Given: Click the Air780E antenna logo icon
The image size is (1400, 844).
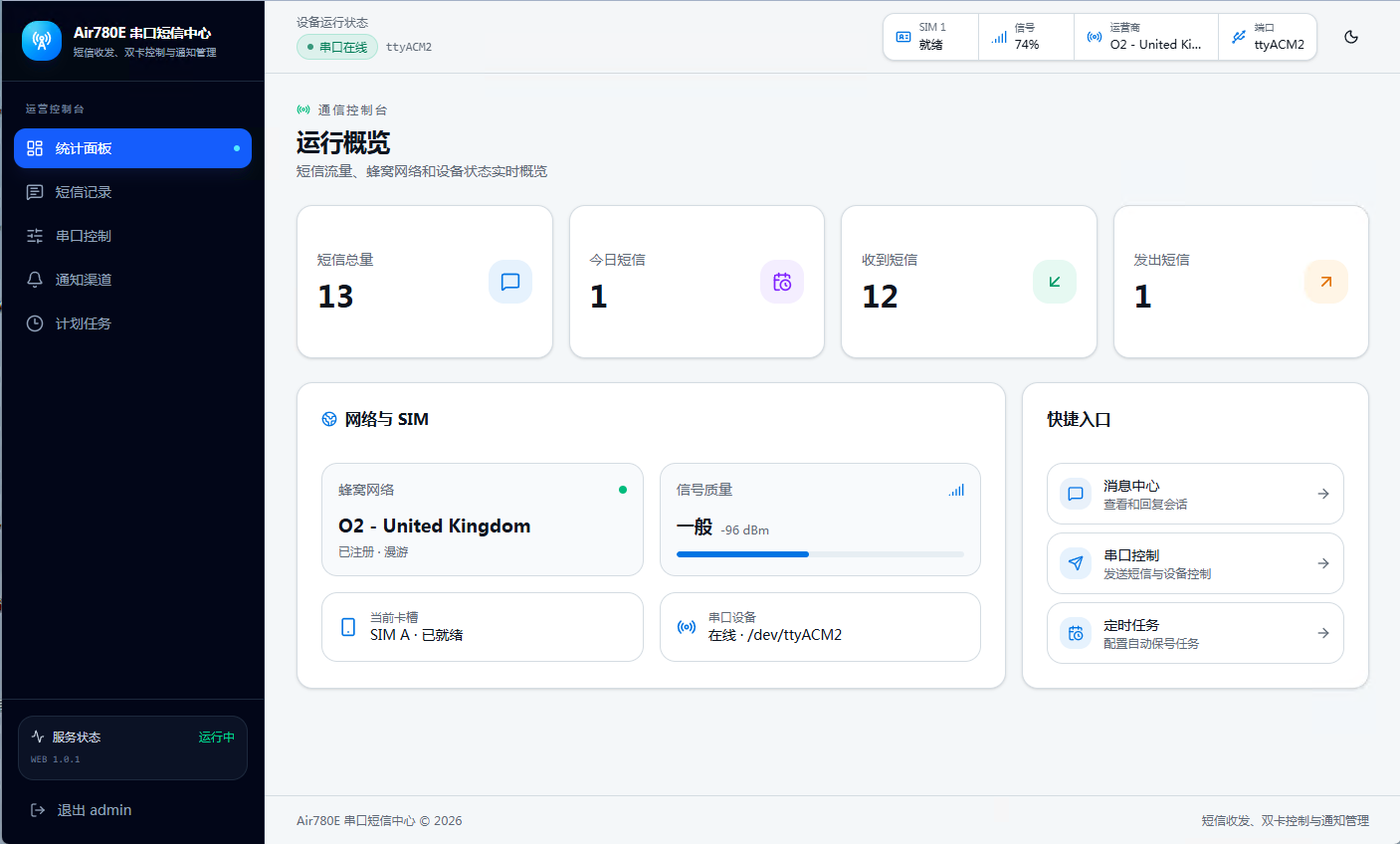Looking at the screenshot, I should [42, 41].
